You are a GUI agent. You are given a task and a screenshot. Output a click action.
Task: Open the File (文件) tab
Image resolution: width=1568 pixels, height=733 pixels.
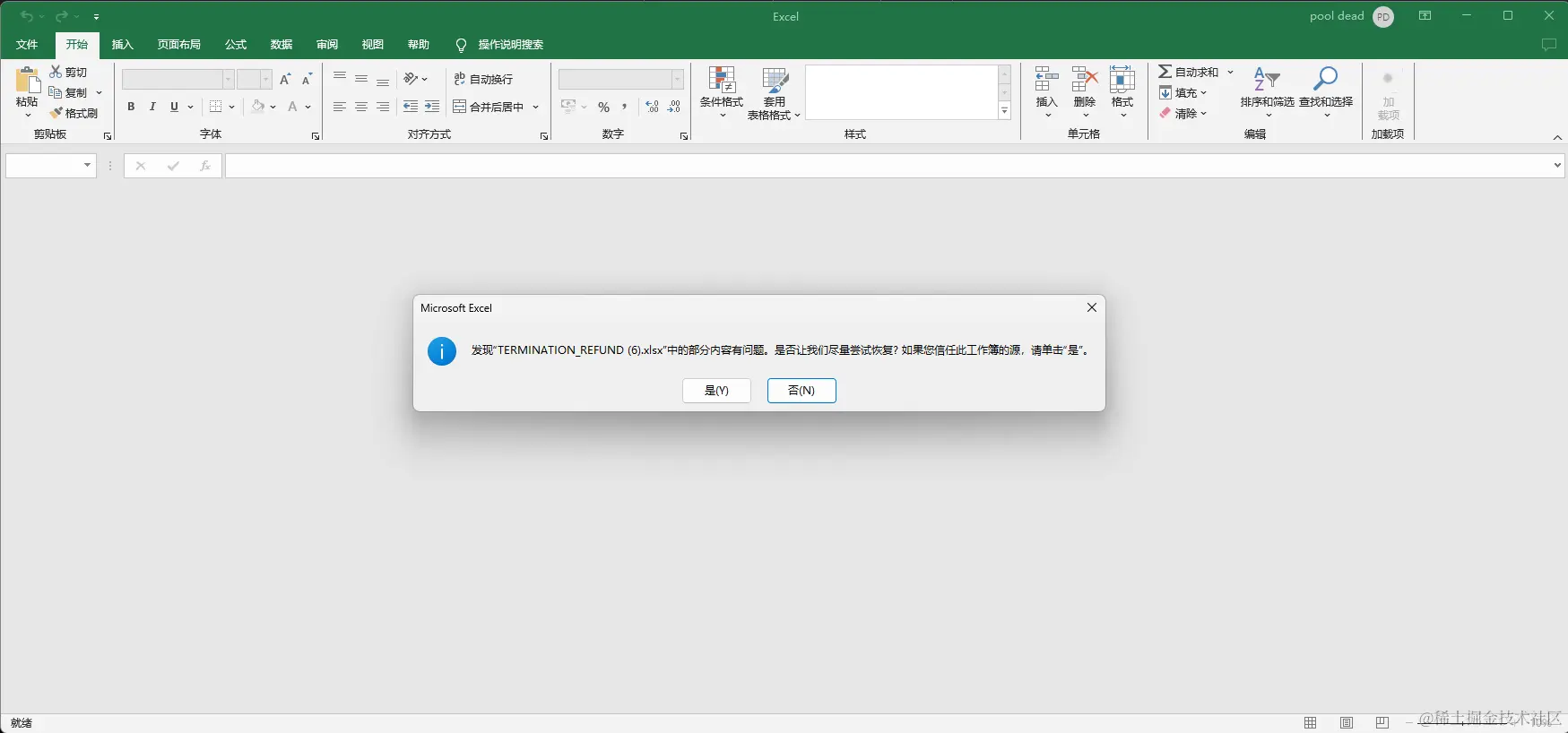pyautogui.click(x=27, y=45)
